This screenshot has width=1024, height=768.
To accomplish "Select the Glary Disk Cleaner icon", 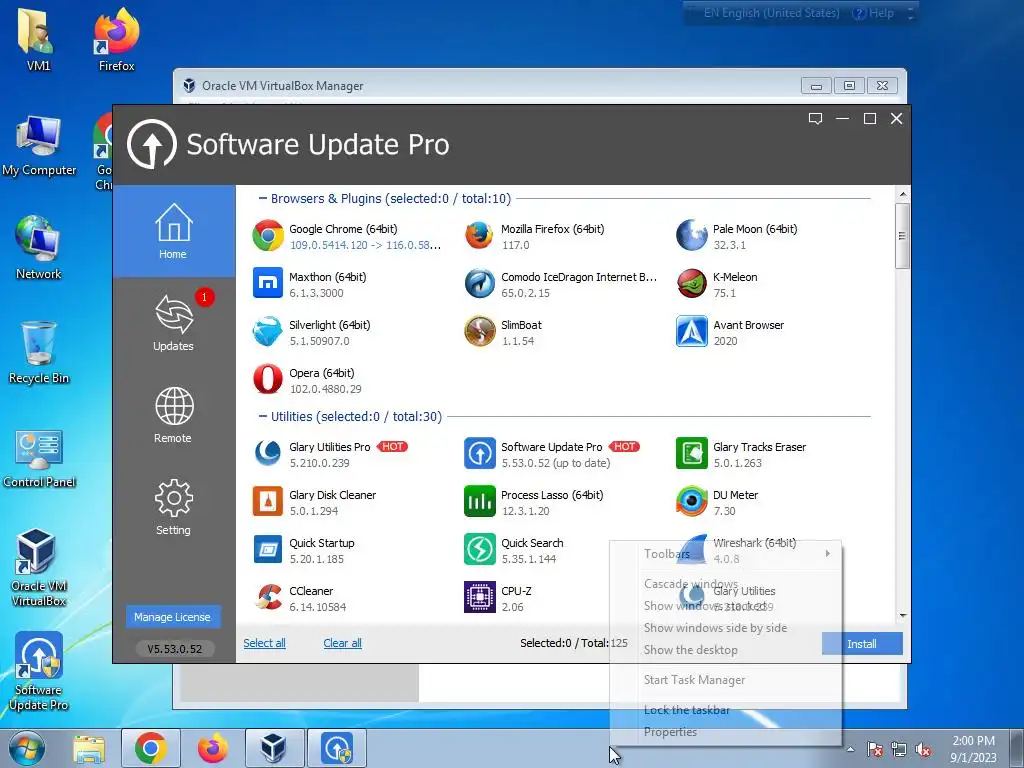I will [268, 502].
